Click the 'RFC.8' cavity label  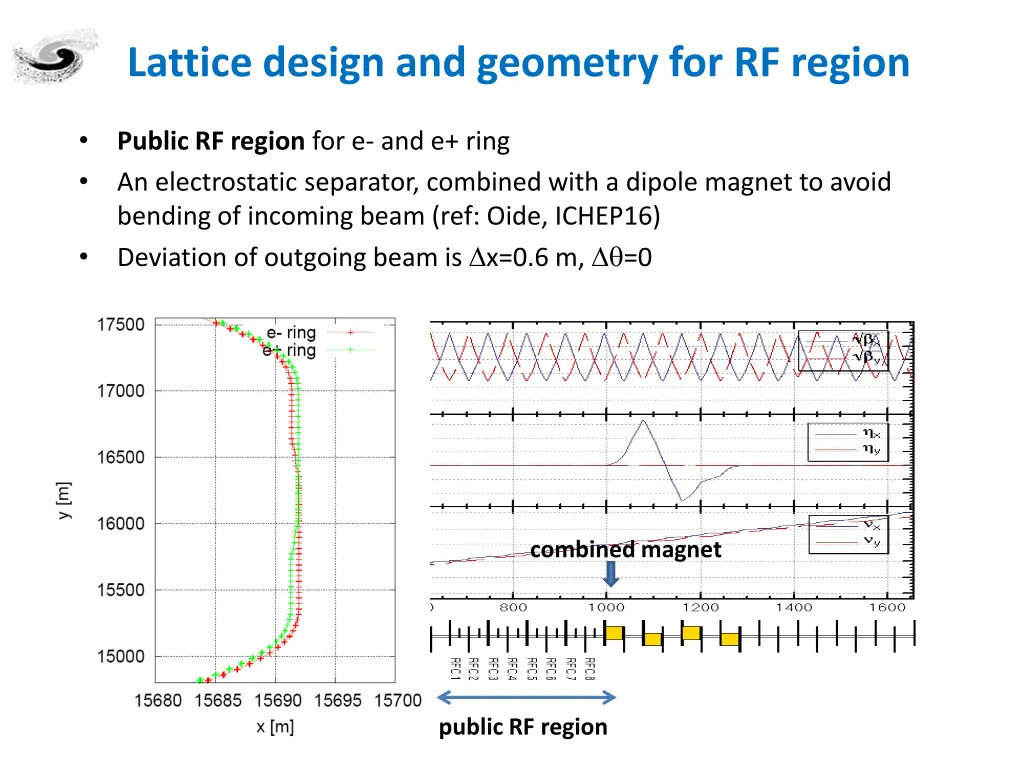[x=589, y=669]
